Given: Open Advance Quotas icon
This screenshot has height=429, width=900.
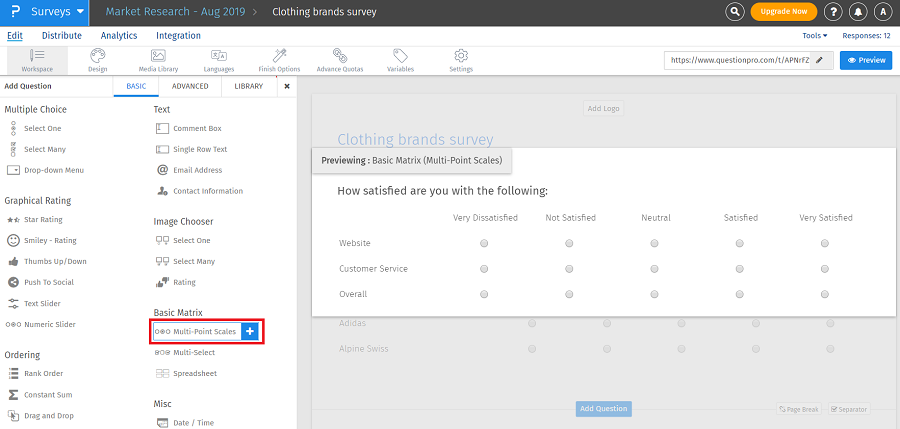Looking at the screenshot, I should click(x=340, y=60).
